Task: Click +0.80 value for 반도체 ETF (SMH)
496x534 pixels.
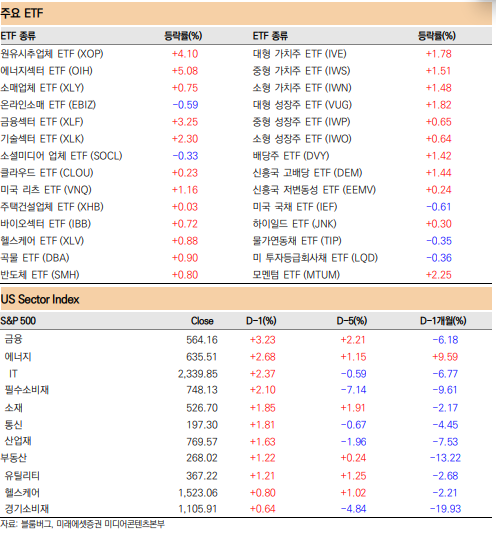Action: coord(185,275)
